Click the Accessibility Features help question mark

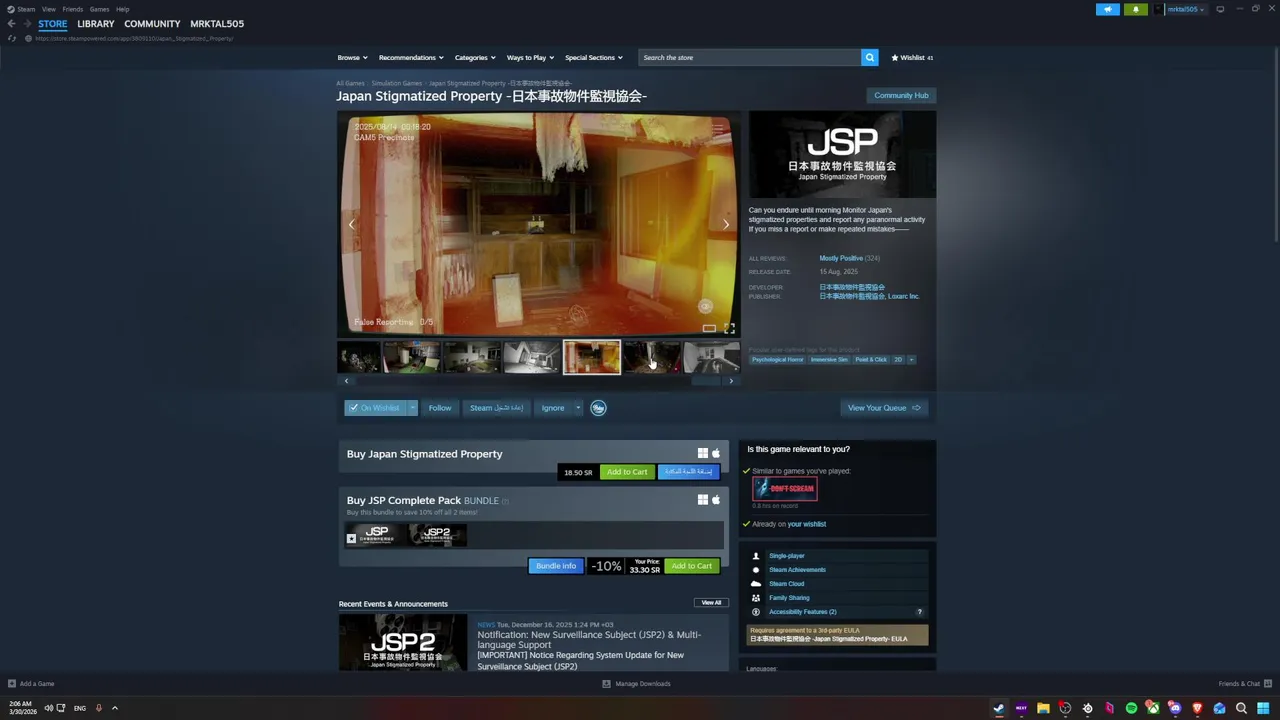pos(920,612)
